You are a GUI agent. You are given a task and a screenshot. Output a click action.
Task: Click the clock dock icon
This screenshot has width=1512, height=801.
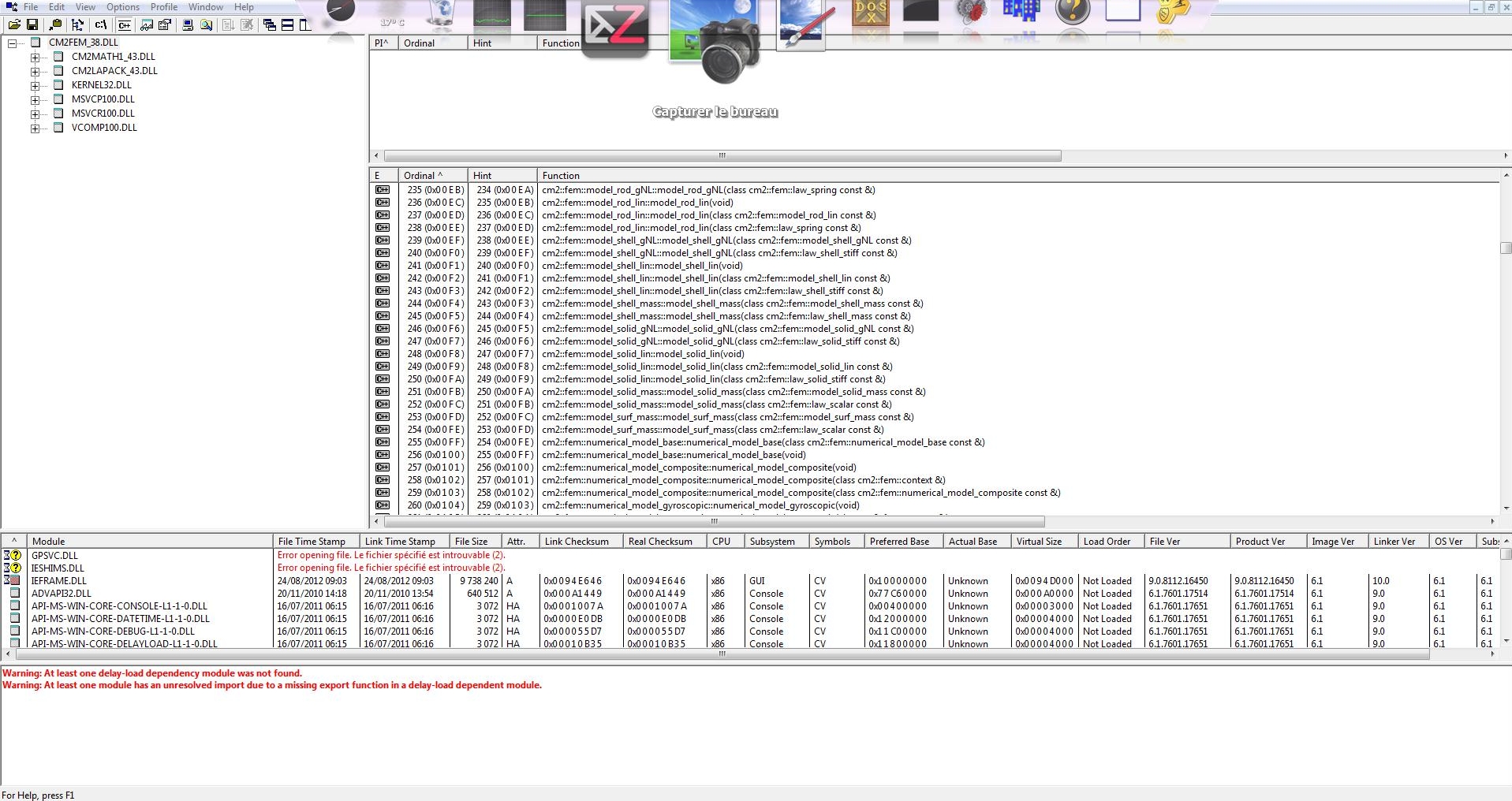[x=340, y=10]
